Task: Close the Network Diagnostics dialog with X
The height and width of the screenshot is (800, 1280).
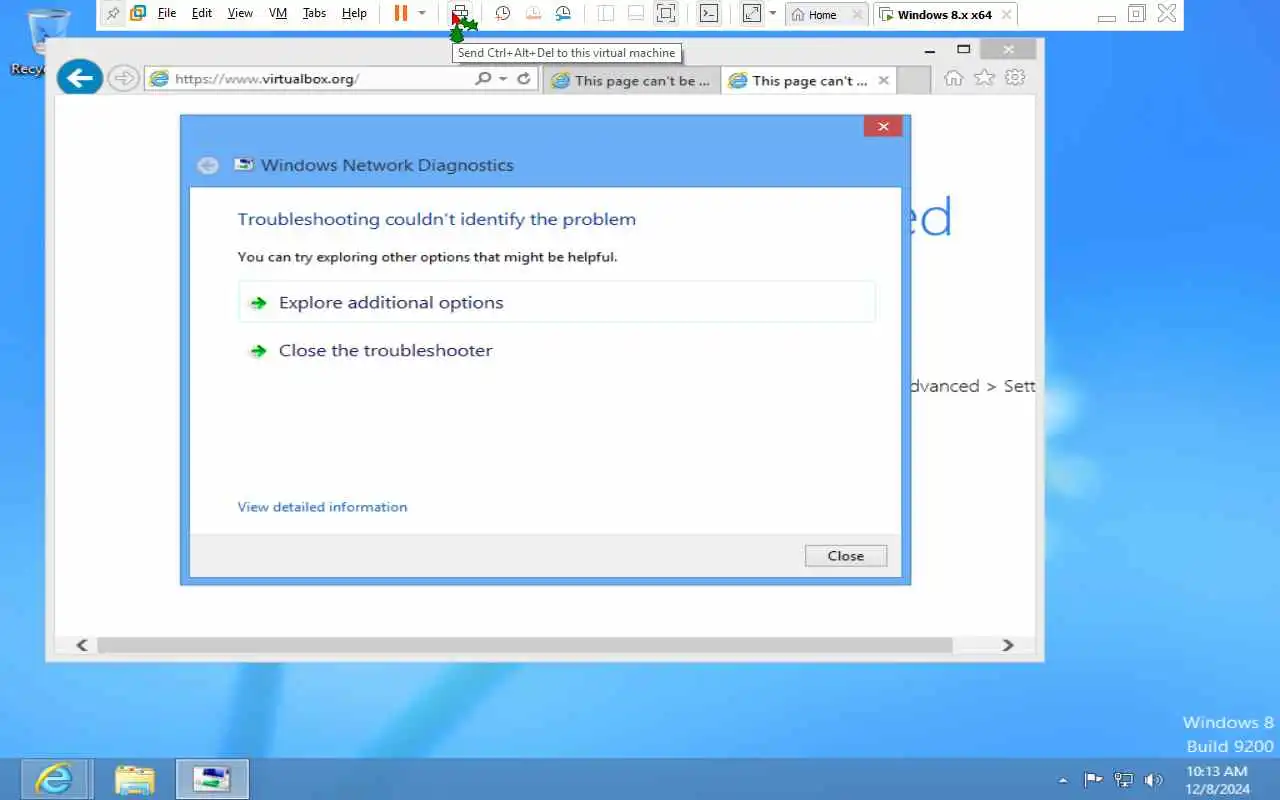Action: 883,126
